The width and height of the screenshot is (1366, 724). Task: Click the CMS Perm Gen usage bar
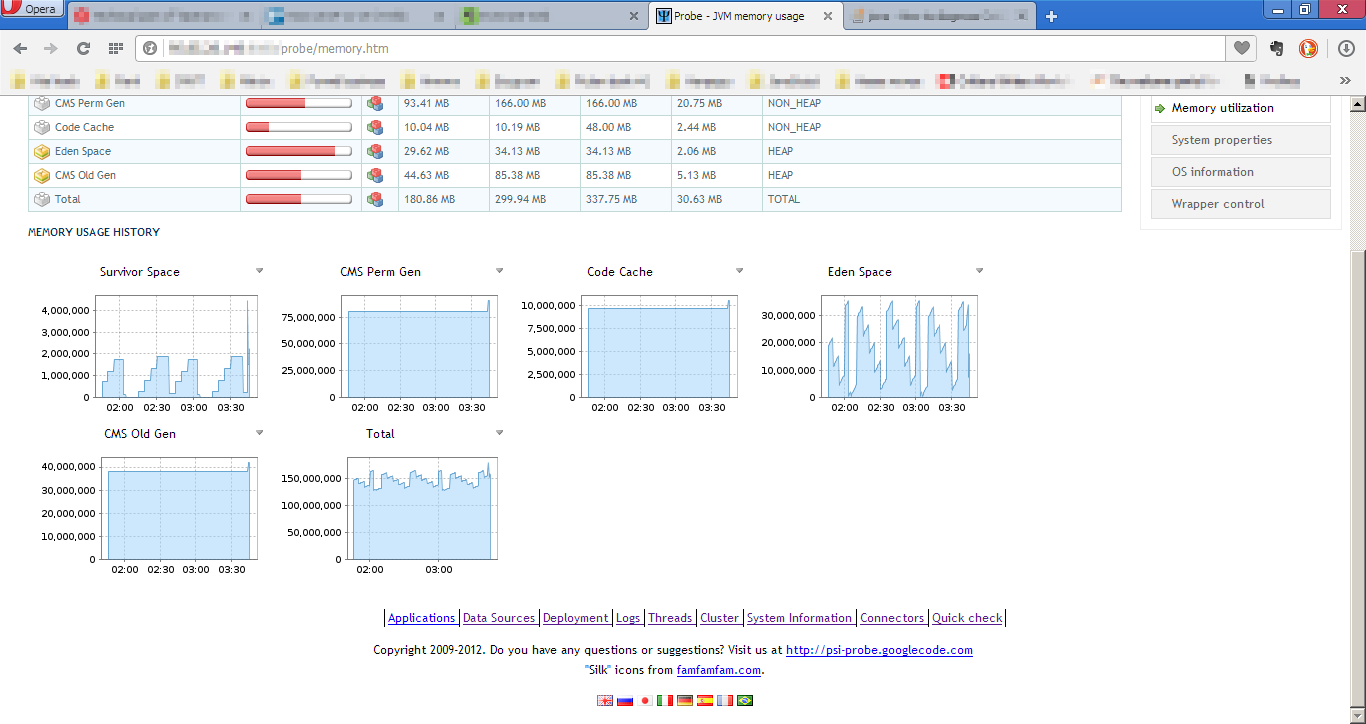(299, 103)
